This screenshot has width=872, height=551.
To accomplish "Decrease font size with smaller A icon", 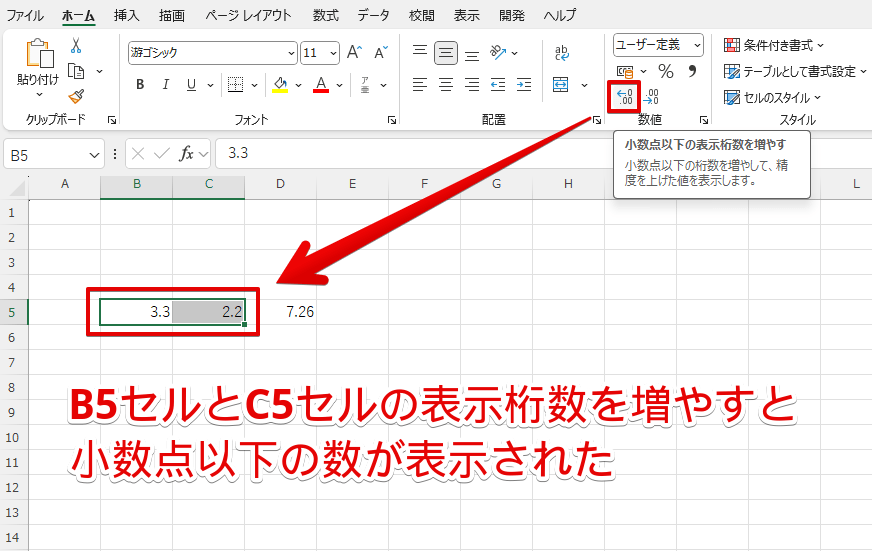I will (381, 53).
